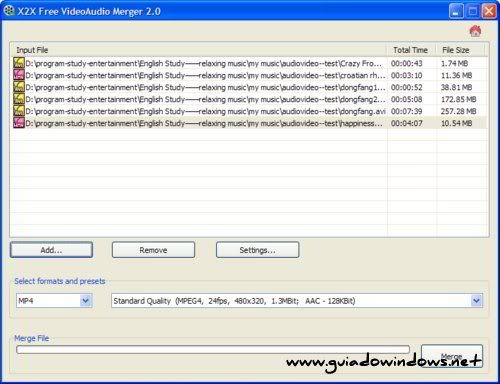This screenshot has height=384, width=500.
Task: Click the 00:03:10 total time cell
Action: coord(407,75)
